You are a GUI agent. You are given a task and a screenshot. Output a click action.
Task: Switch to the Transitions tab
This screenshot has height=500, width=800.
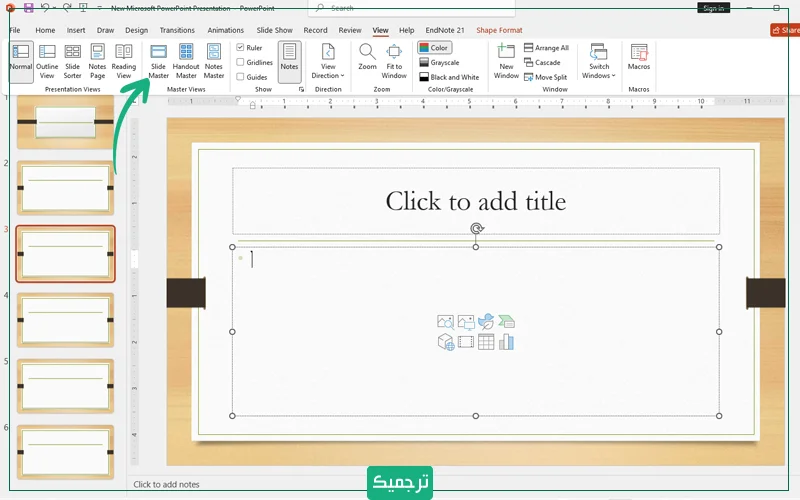pos(177,30)
